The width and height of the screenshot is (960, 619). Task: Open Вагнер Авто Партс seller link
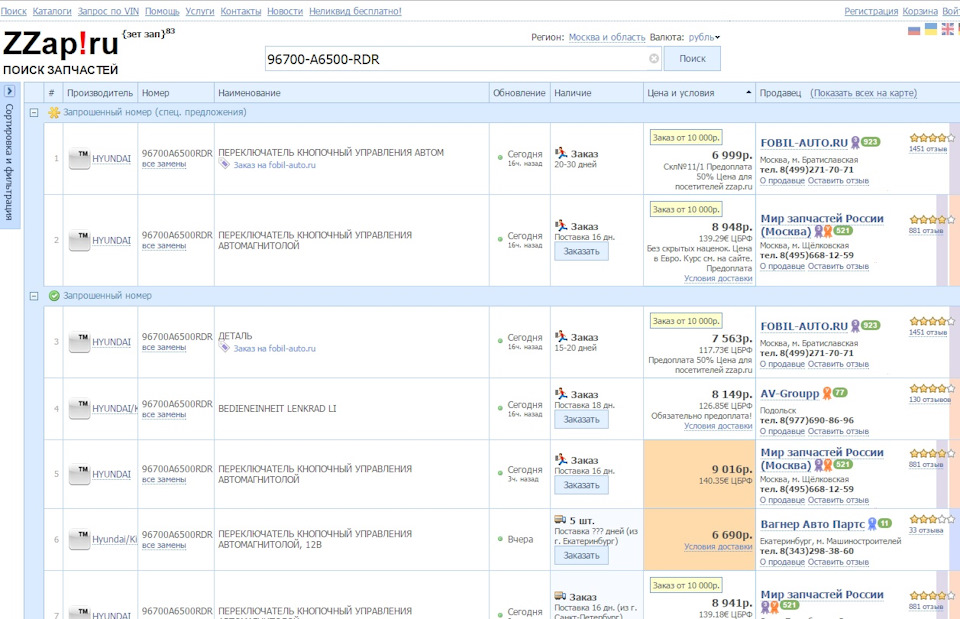812,524
